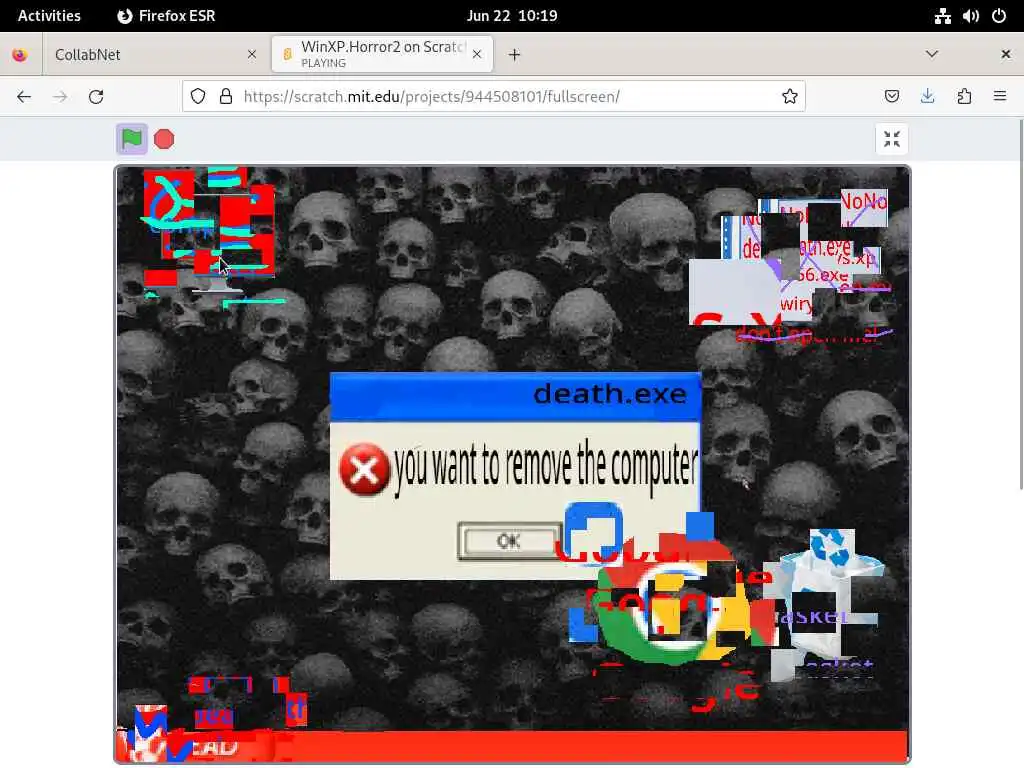Viewport: 1024px width, 768px height.
Task: Select the WinXP.Horror2 on Scratch tab
Action: tap(382, 54)
